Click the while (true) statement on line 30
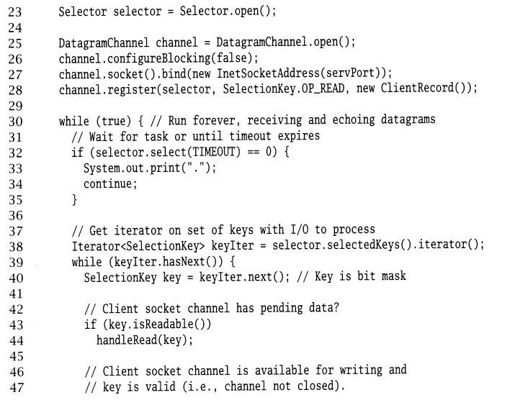The image size is (515, 400). (95, 121)
